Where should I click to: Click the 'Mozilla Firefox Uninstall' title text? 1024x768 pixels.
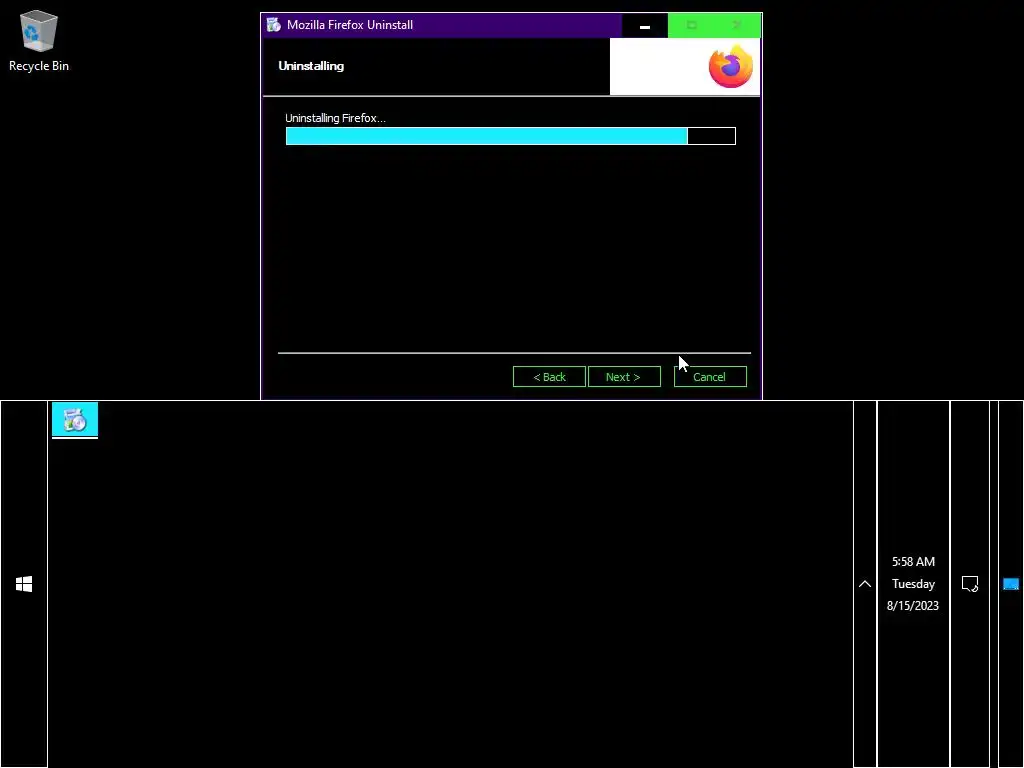[350, 25]
